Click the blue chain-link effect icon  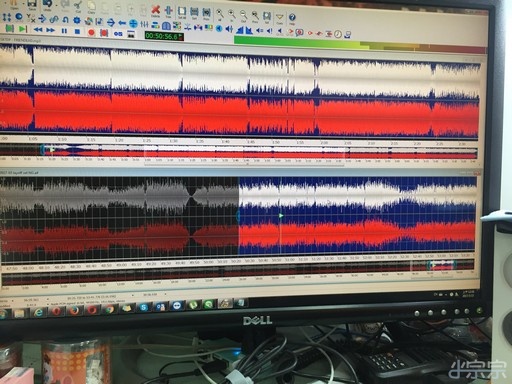pyautogui.click(x=54, y=19)
